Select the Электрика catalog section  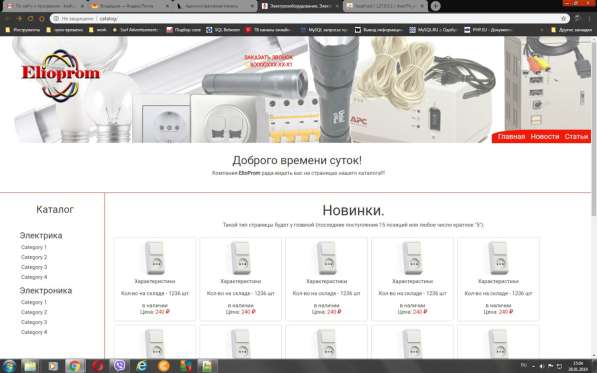click(41, 236)
